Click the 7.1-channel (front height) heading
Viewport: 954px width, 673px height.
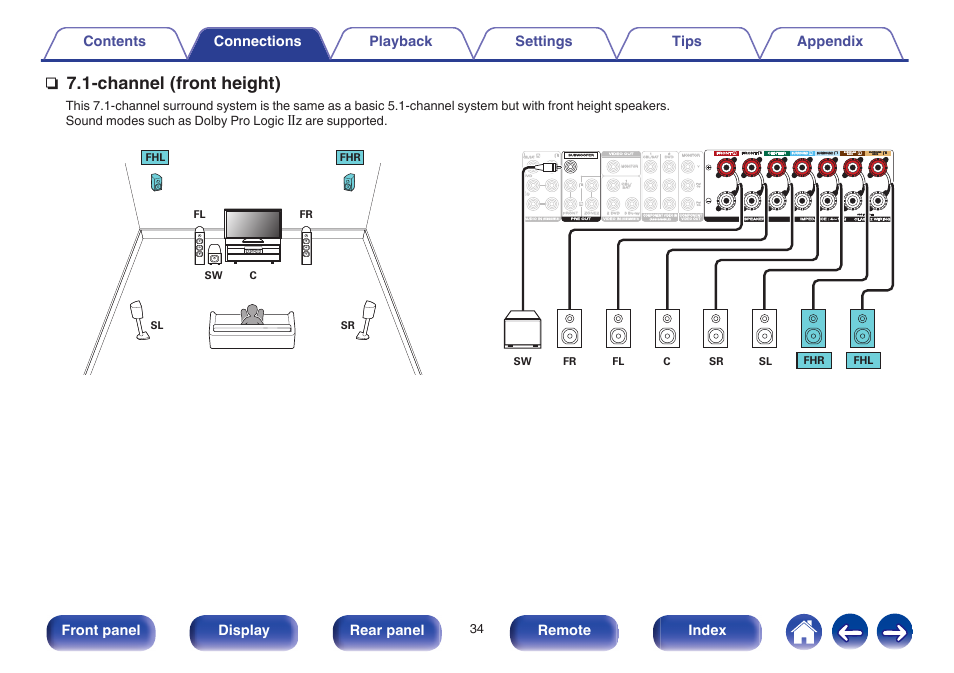click(173, 83)
